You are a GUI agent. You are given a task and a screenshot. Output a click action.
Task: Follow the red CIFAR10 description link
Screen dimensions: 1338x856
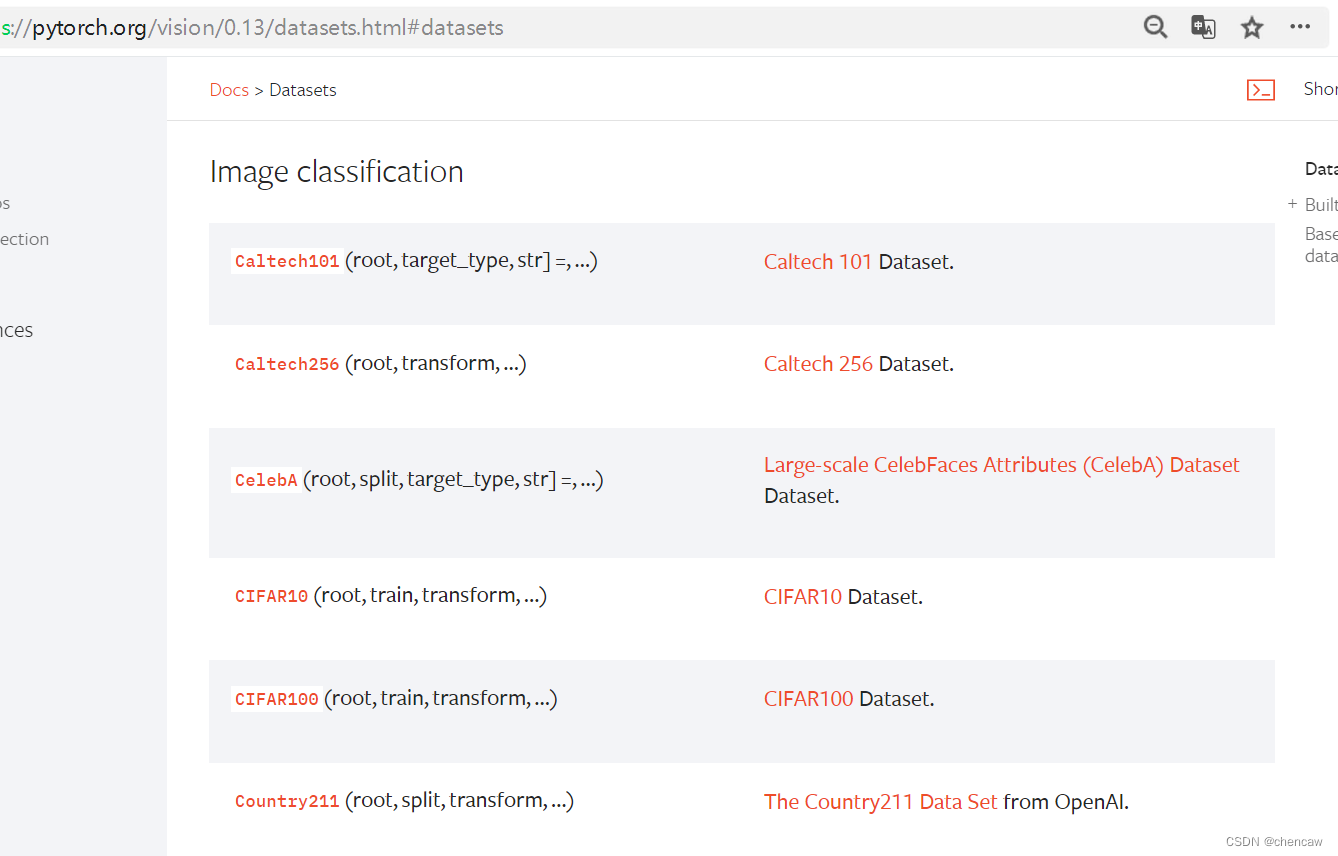point(802,597)
